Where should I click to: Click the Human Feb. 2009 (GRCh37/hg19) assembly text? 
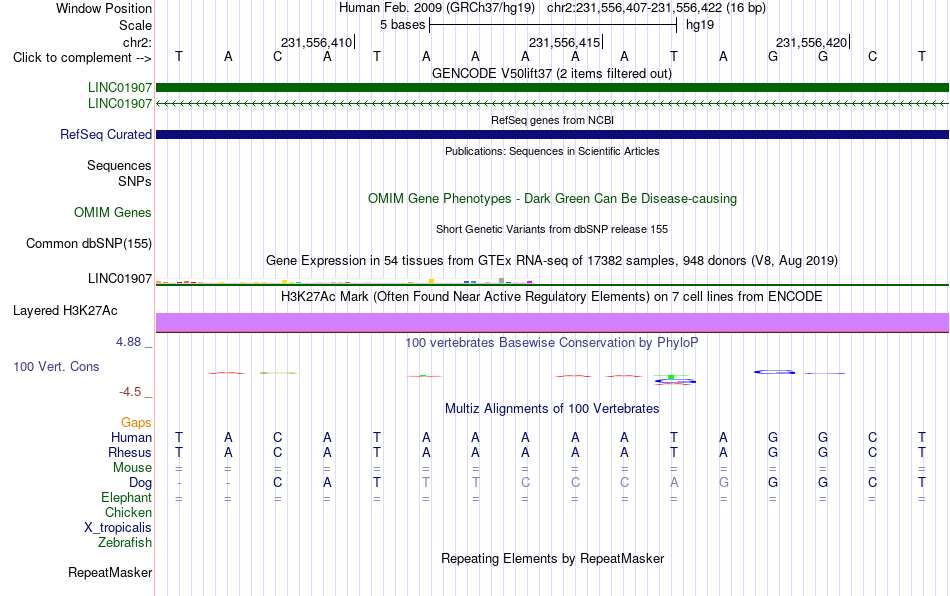[x=437, y=8]
